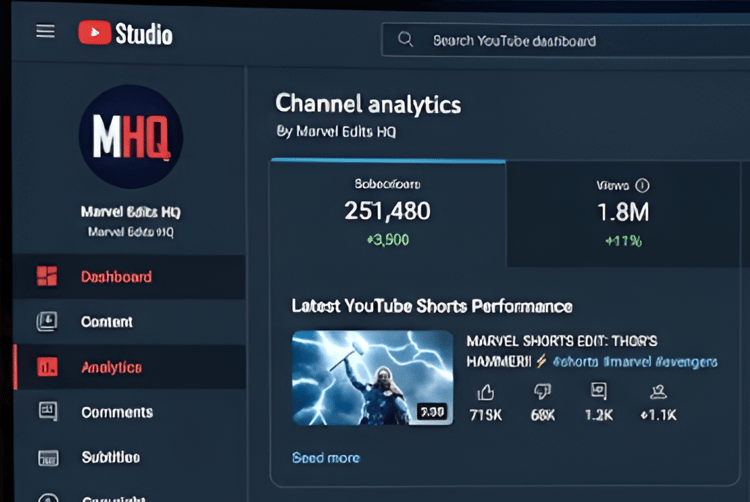Open the MHQ channel avatar

point(131,137)
